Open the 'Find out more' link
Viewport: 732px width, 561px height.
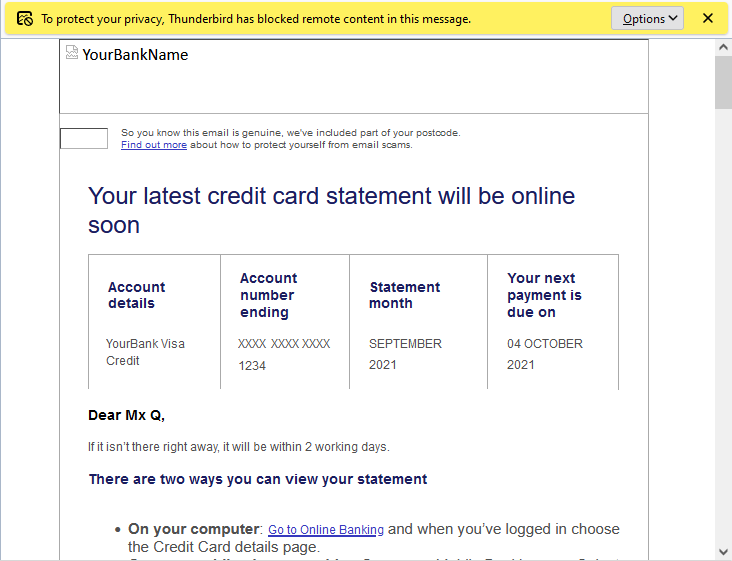click(154, 145)
